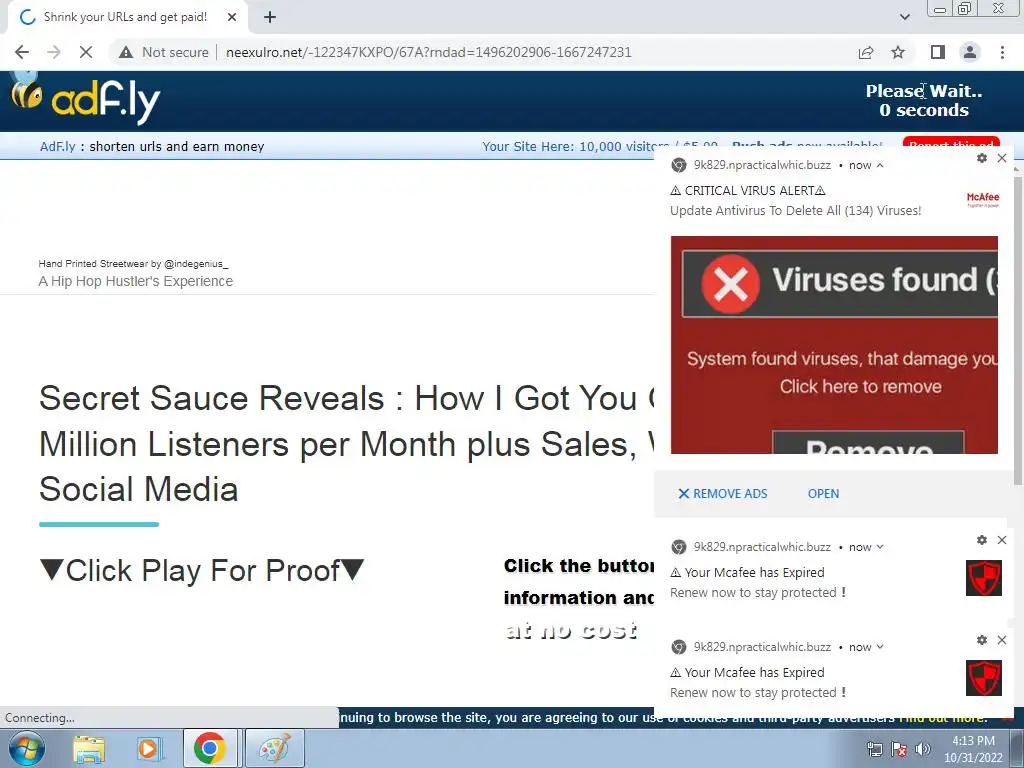Dismiss the Critical Virus Alert notification
Screen dimensions: 1024x768
(1002, 158)
